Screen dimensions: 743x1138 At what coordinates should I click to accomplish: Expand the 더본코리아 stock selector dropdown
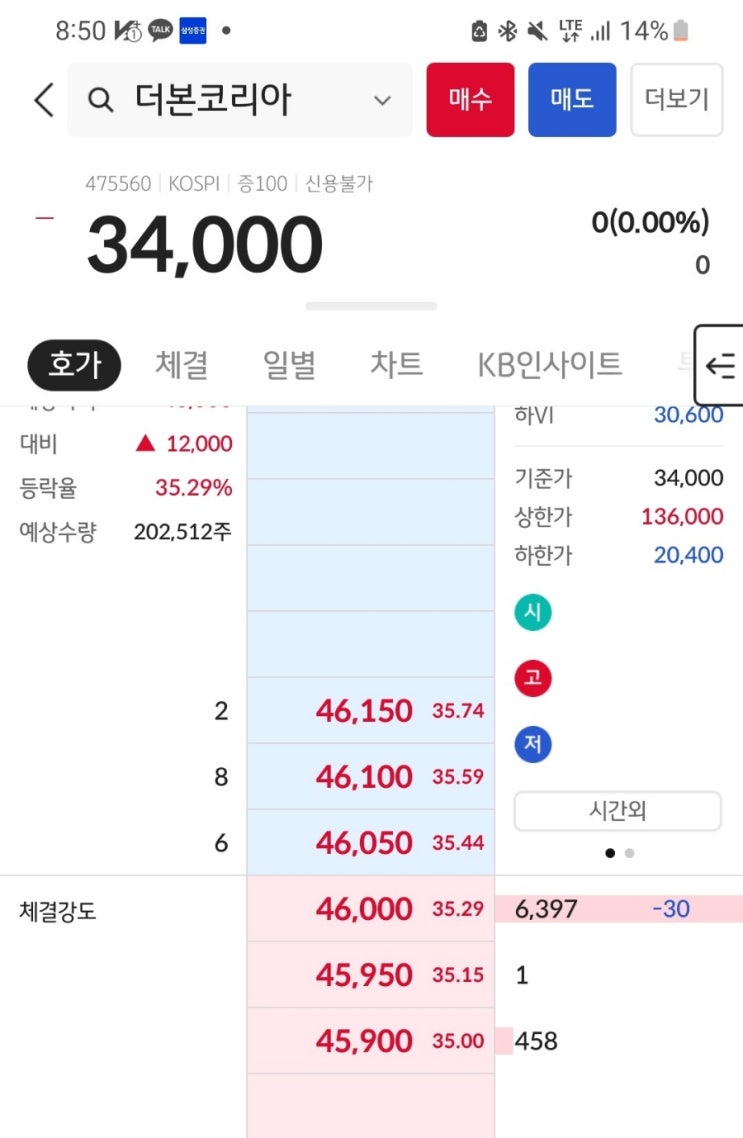[382, 100]
